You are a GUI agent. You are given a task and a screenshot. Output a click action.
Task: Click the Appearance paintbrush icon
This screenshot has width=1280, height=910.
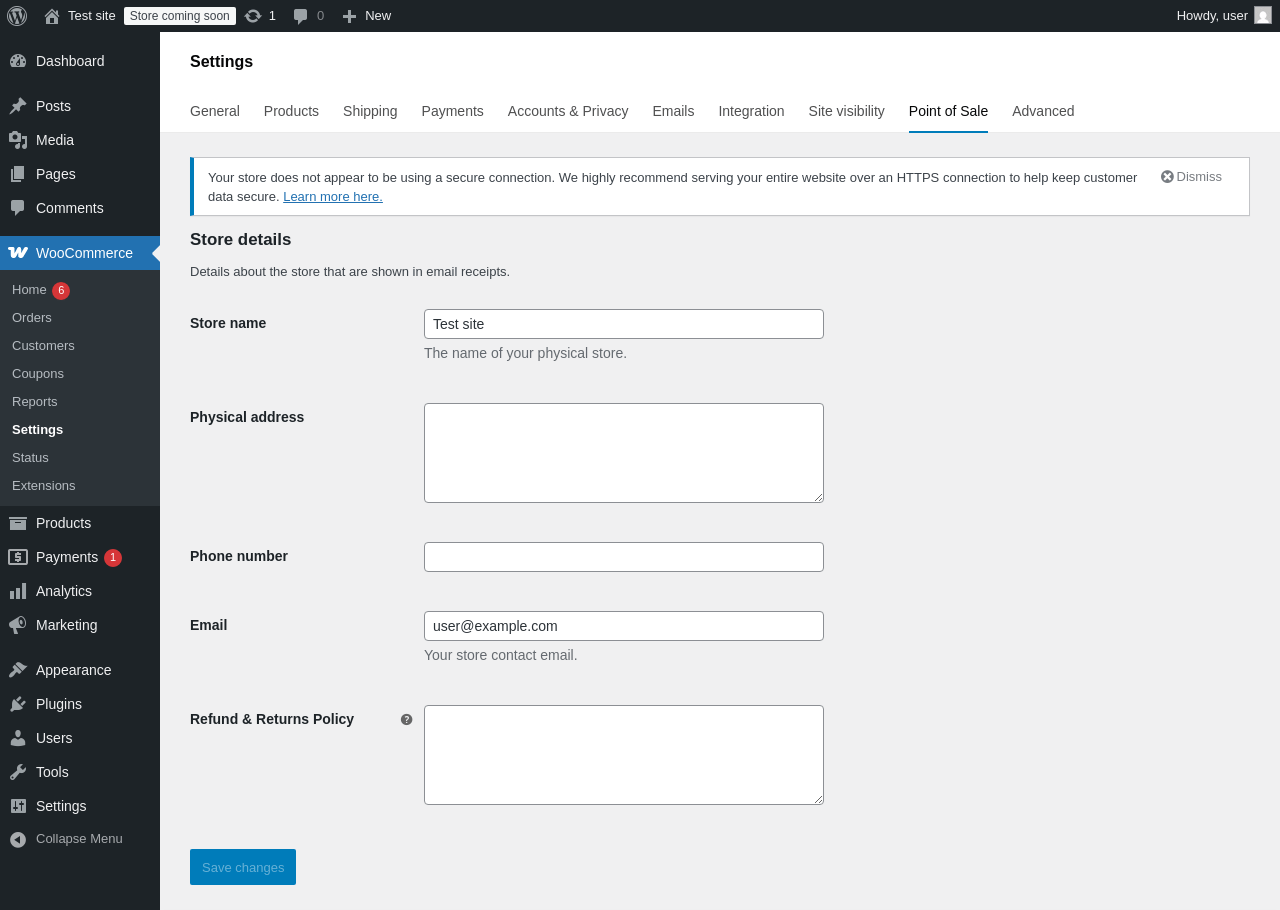tap(18, 670)
